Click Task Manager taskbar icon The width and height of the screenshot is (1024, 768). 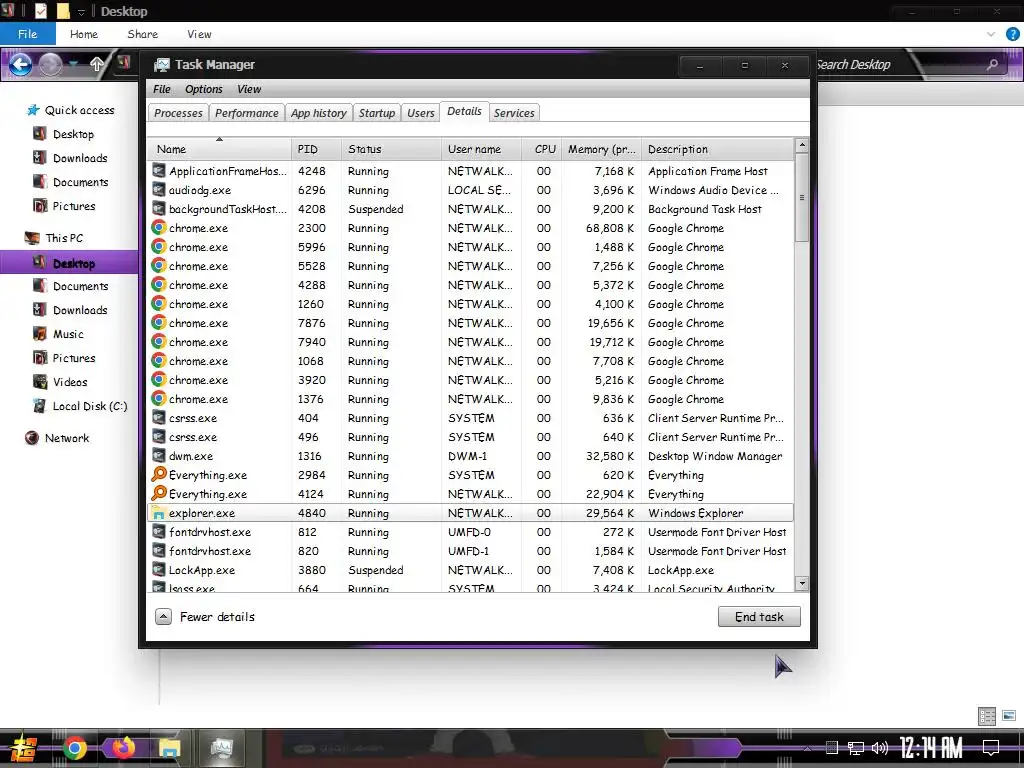(222, 748)
